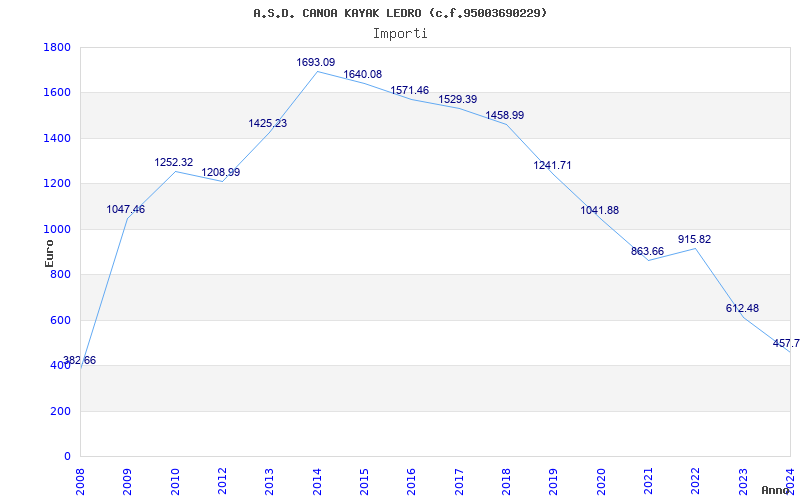This screenshot has width=800, height=500.
Task: Click the y-axis tick 200
Action: [60, 411]
